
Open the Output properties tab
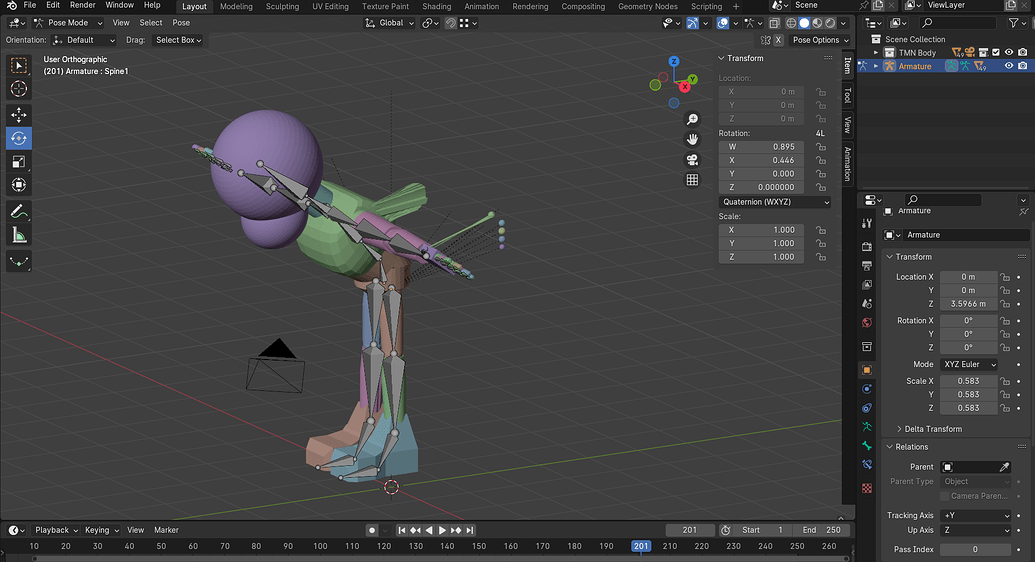click(x=867, y=265)
